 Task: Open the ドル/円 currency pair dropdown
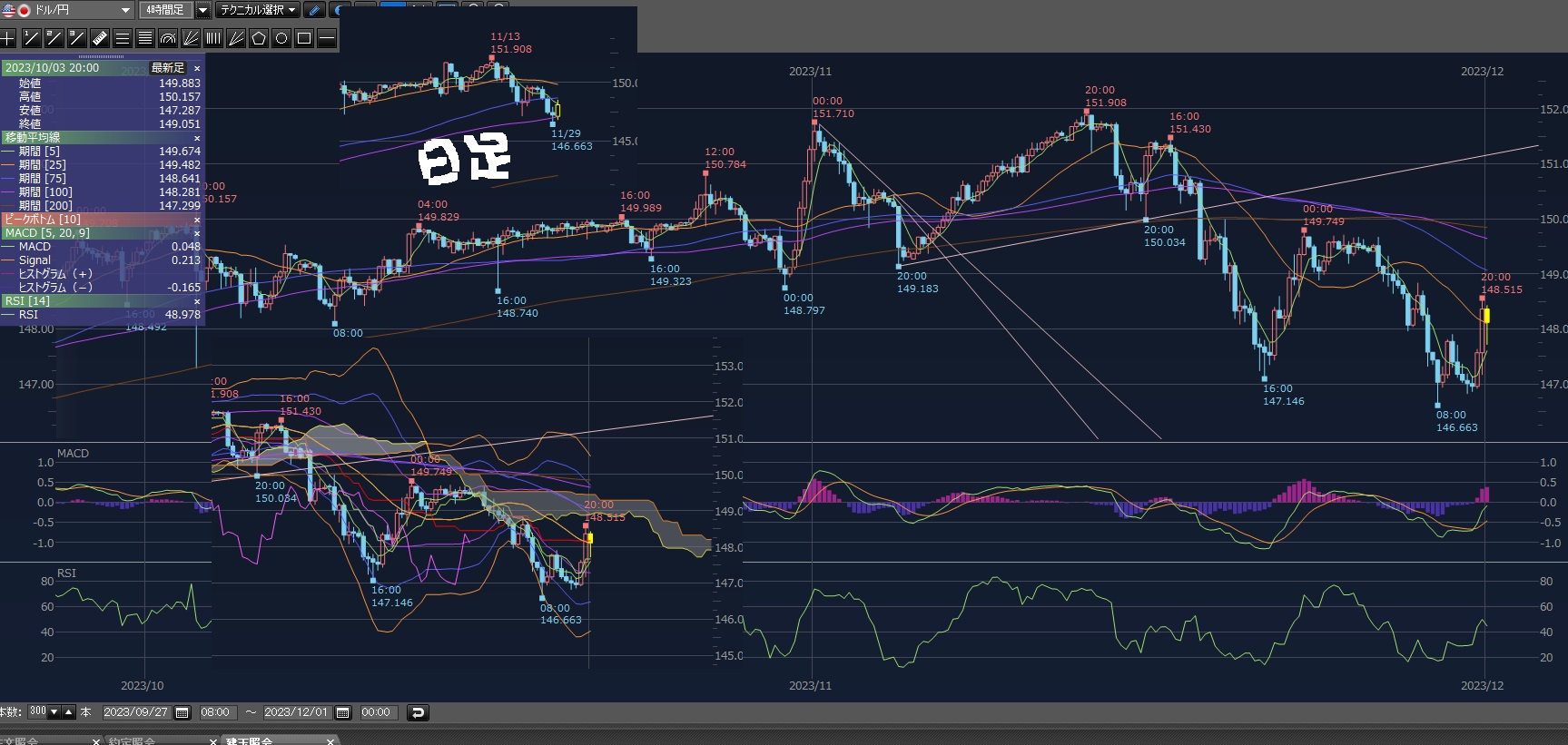[126, 10]
